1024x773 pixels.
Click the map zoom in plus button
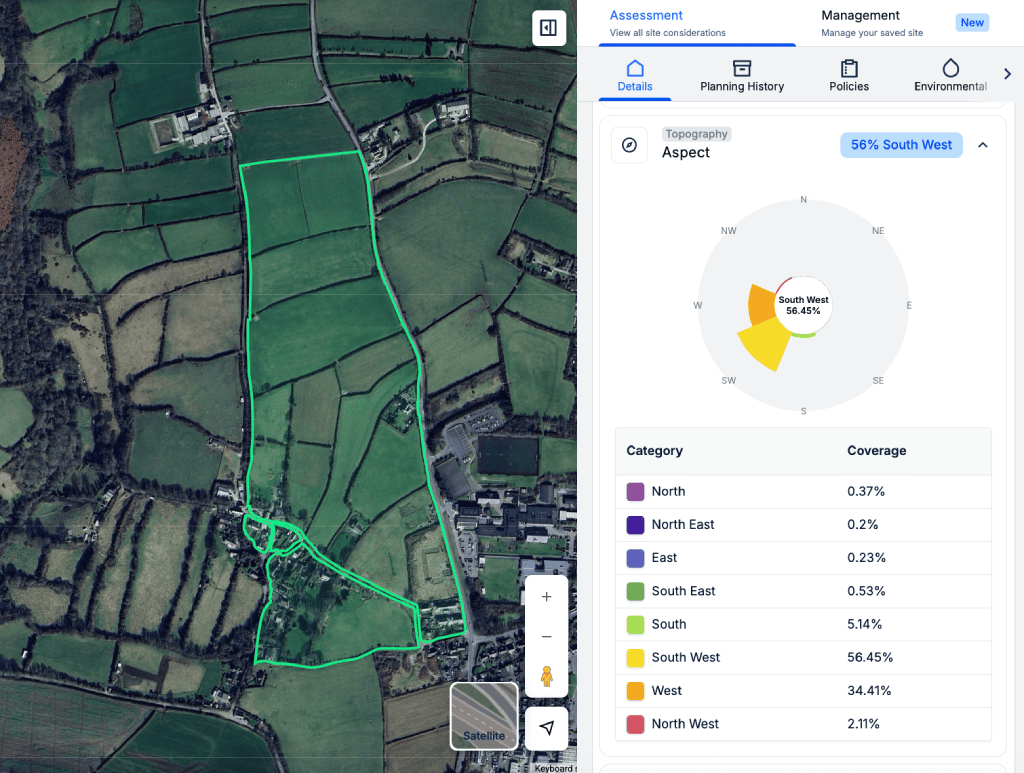(546, 597)
